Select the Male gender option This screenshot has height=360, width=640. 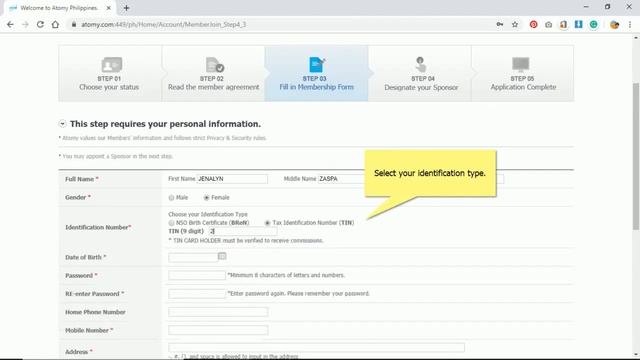171,198
